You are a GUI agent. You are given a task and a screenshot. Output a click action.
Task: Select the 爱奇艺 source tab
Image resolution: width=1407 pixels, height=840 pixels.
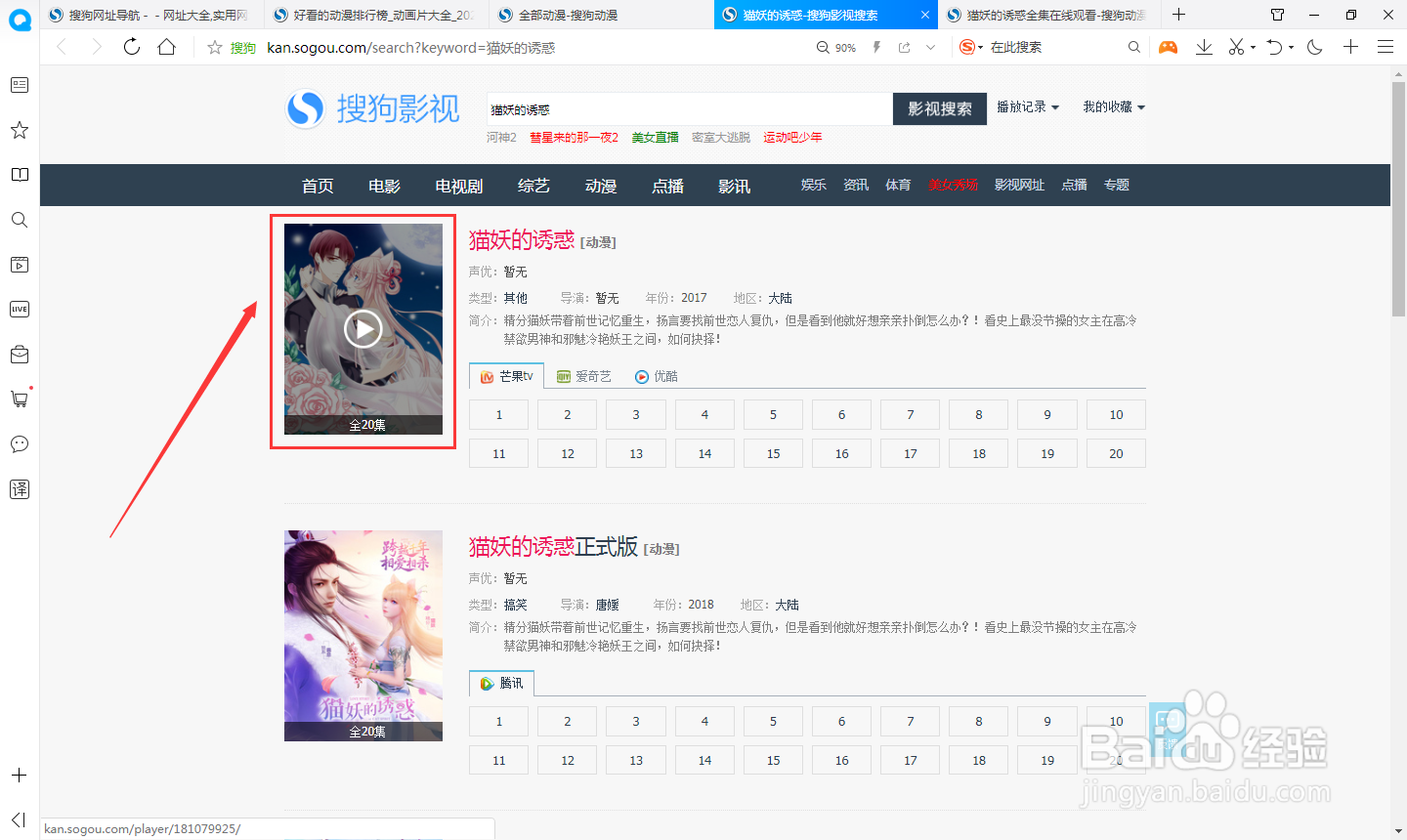[x=584, y=376]
